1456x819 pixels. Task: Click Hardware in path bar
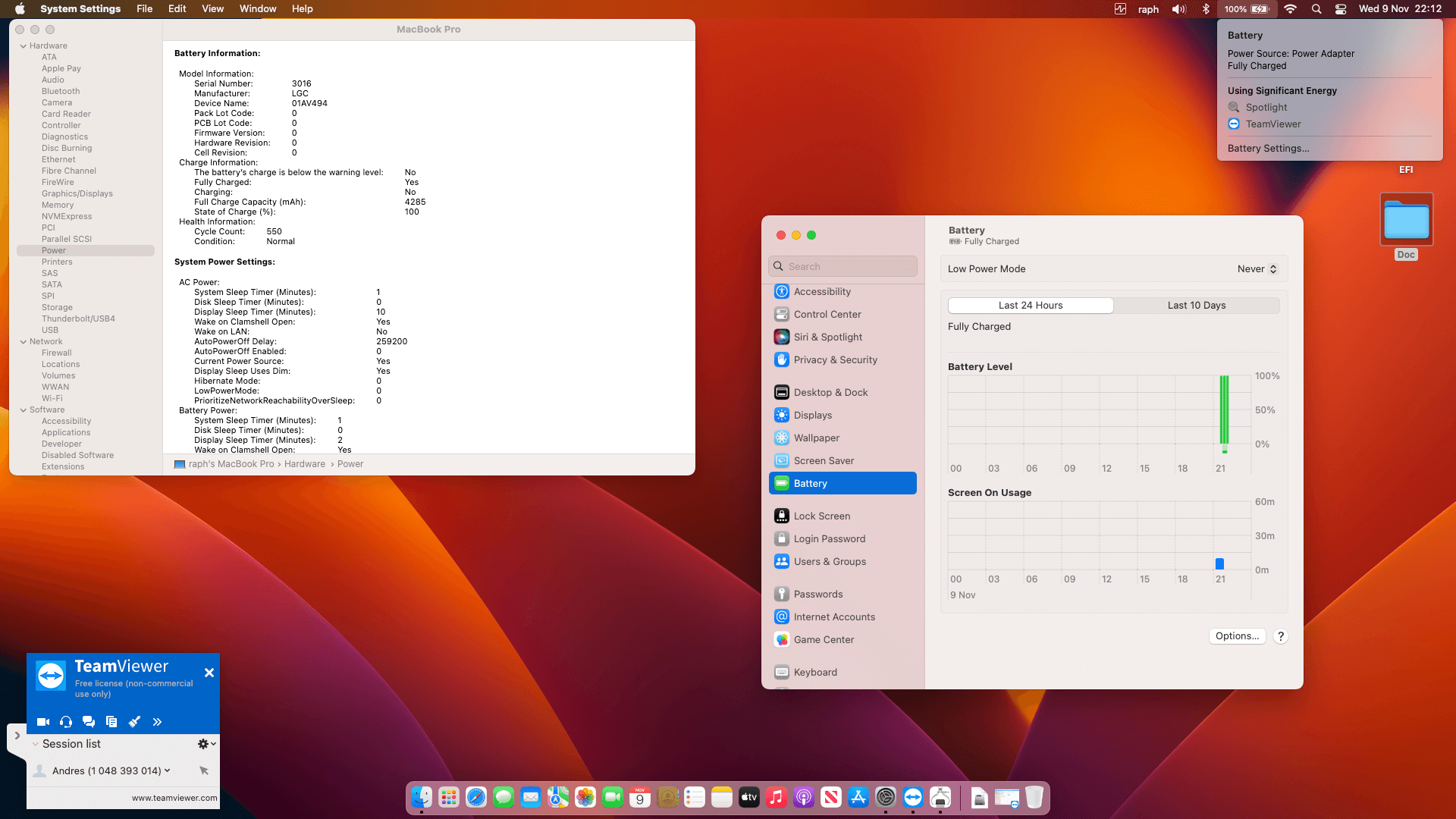305,464
